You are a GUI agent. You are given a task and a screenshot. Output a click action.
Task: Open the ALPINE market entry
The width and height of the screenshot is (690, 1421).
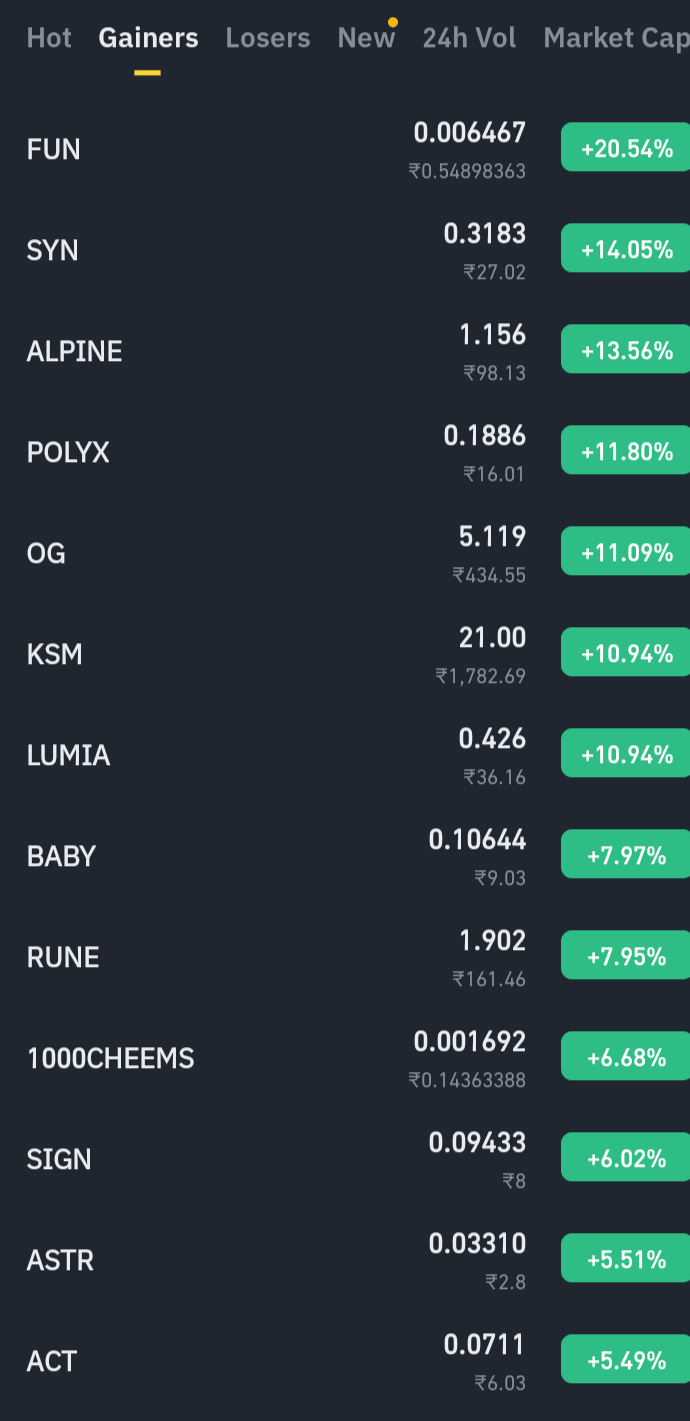click(345, 352)
